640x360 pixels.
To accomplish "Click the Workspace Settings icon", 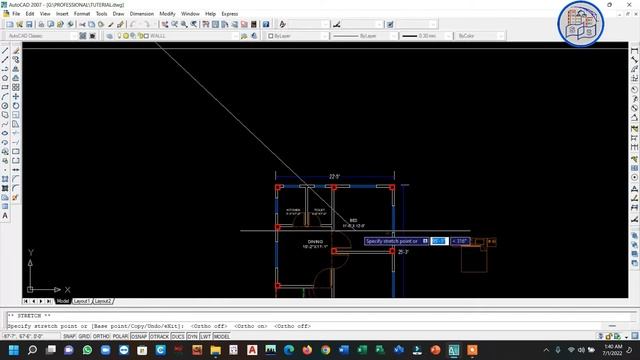I will point(83,36).
